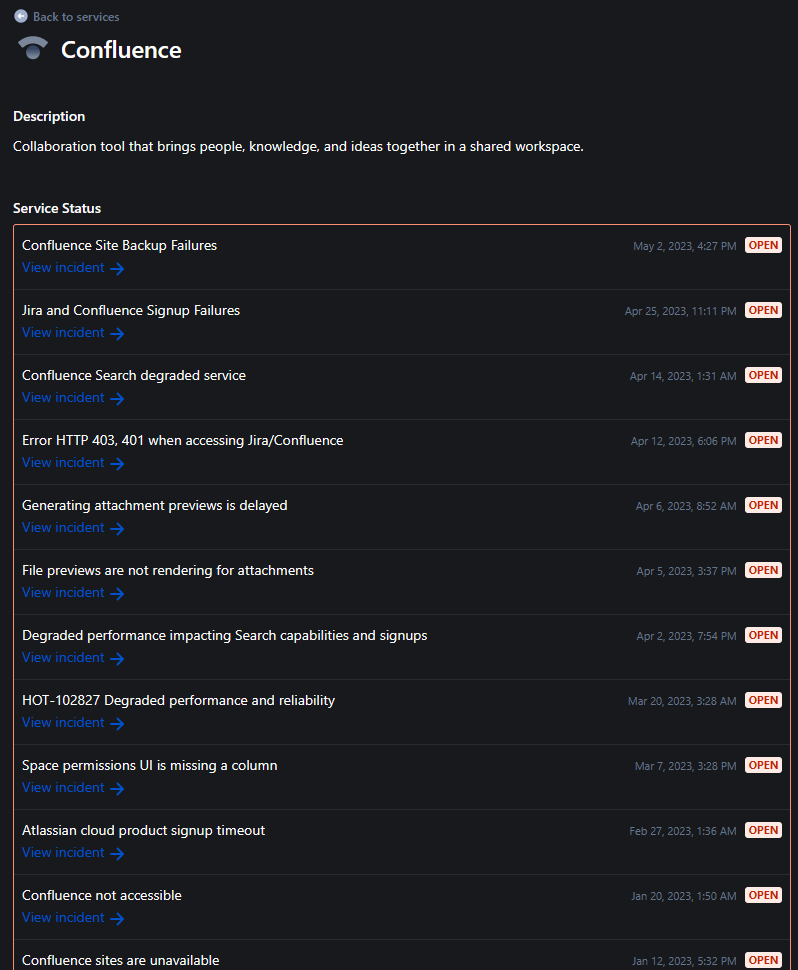Click the arrow icon beside View incident for Atlassian cloud product signup timeout
The height and width of the screenshot is (970, 798).
[x=115, y=853]
